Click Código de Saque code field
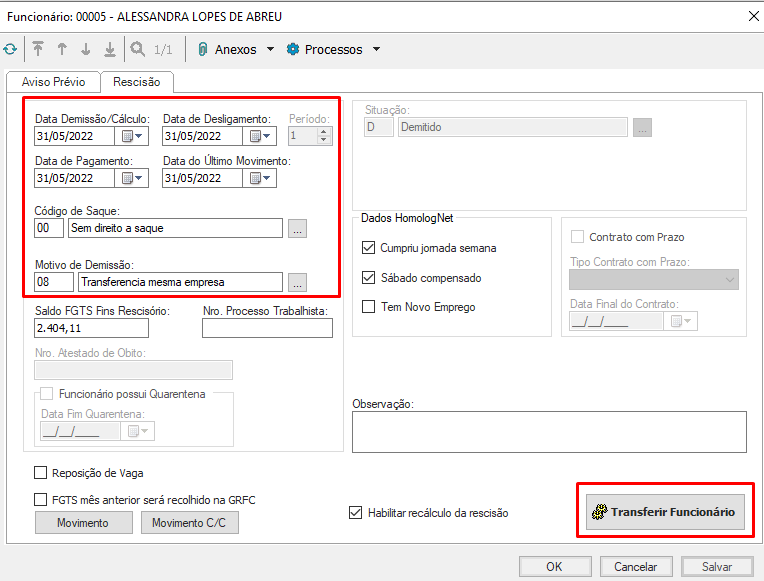The width and height of the screenshot is (764, 581). pos(49,228)
